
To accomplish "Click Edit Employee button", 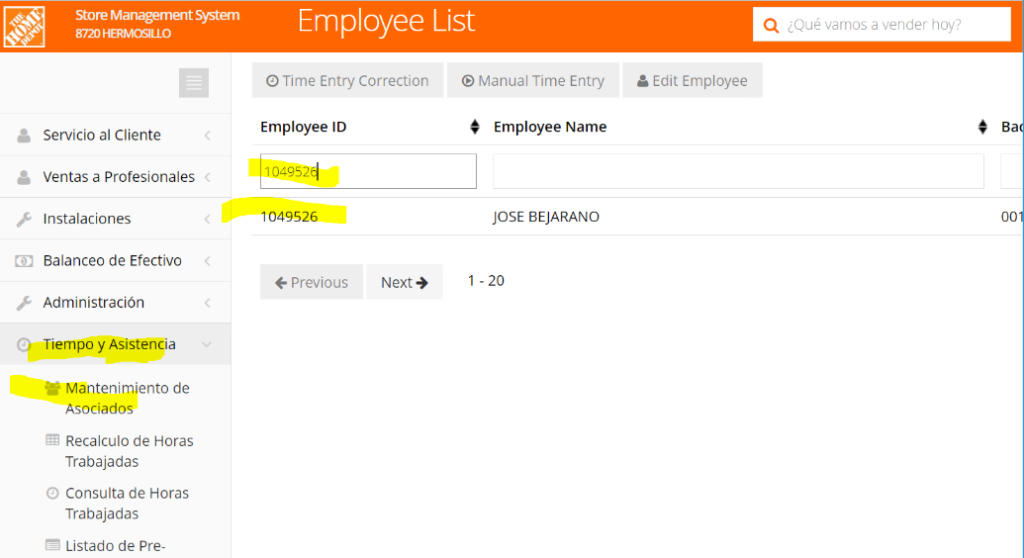I will 692,80.
